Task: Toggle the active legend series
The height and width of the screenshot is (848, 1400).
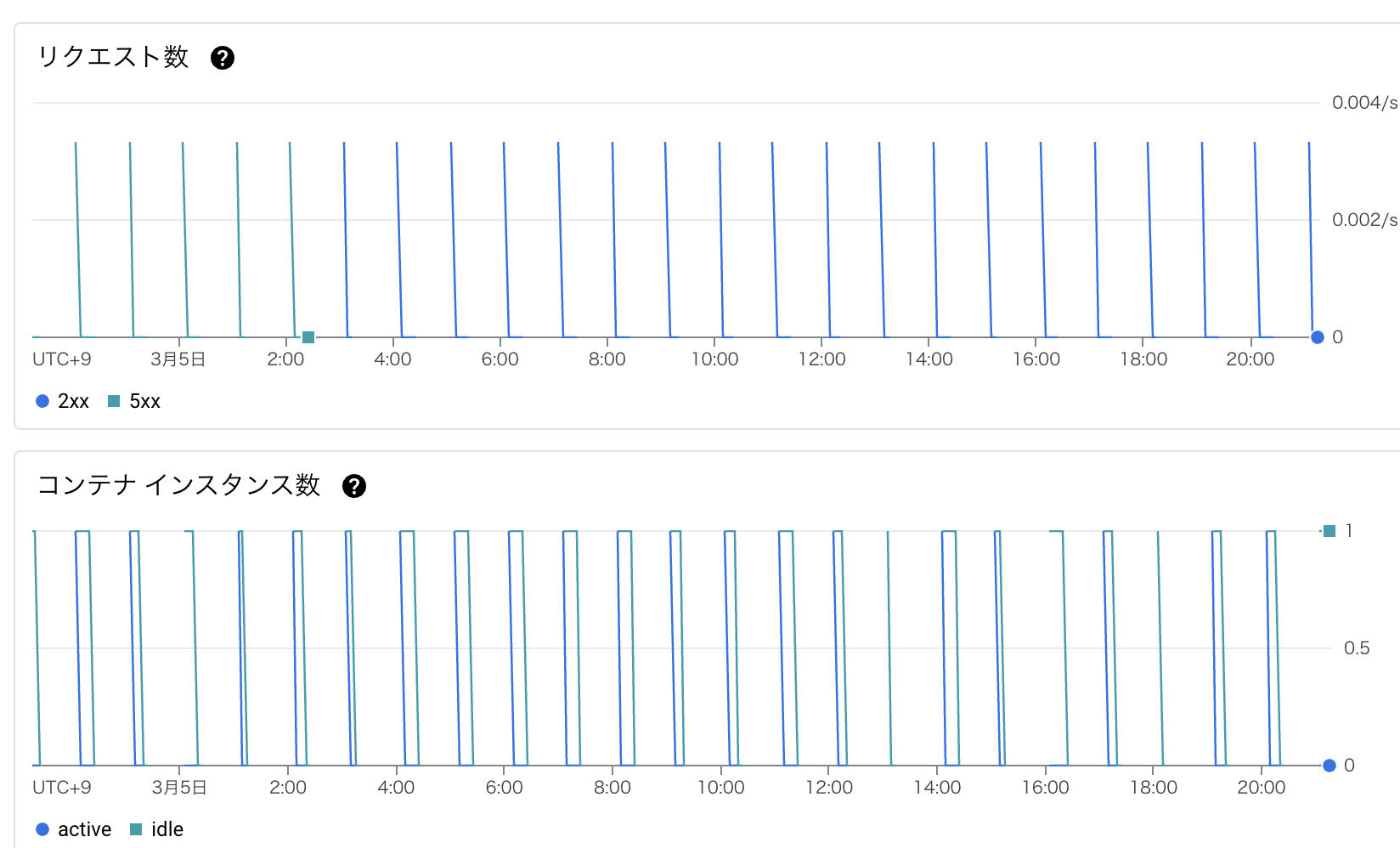Action: tap(74, 829)
